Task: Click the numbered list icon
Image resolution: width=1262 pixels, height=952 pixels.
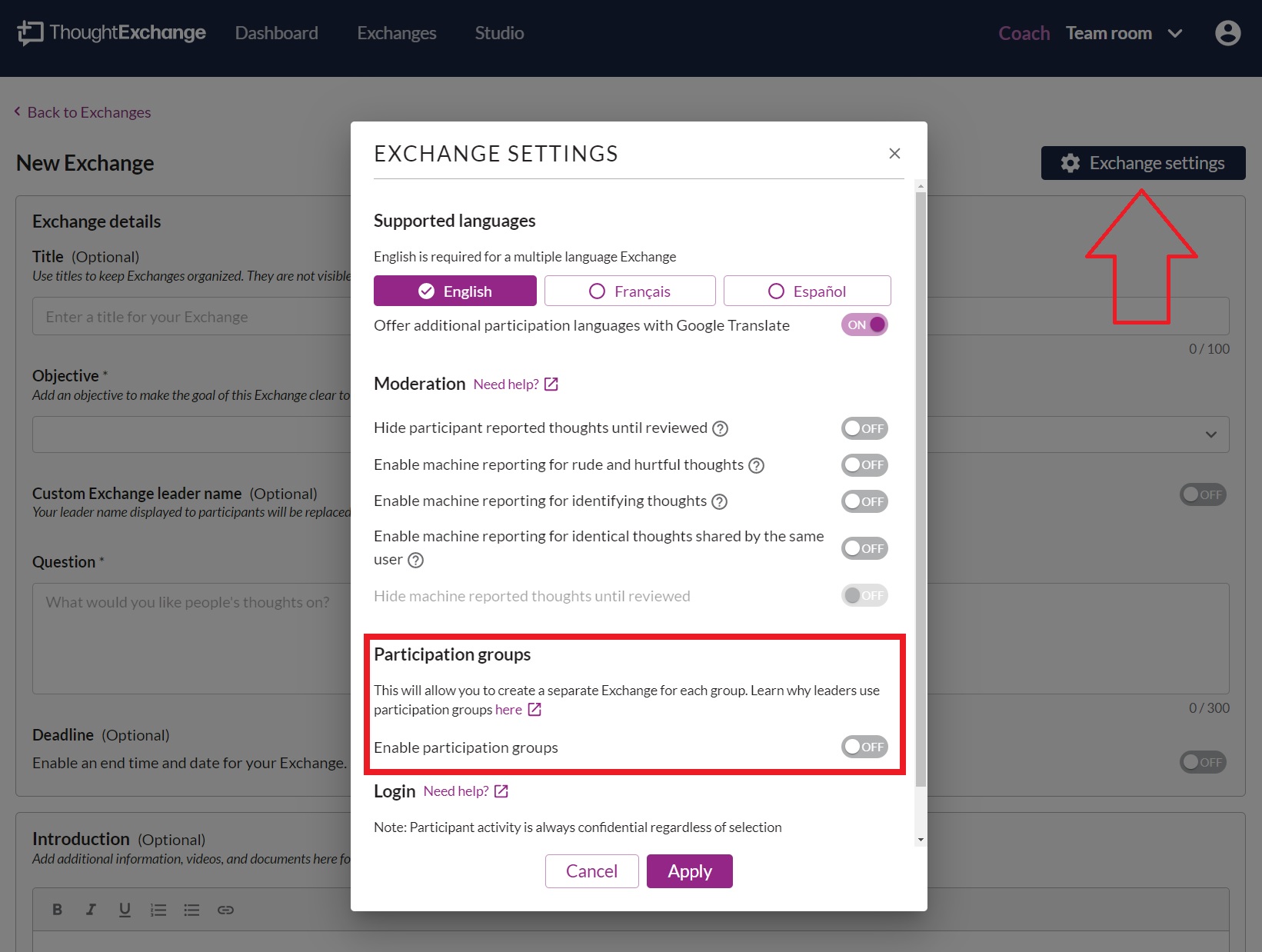Action: 158,910
